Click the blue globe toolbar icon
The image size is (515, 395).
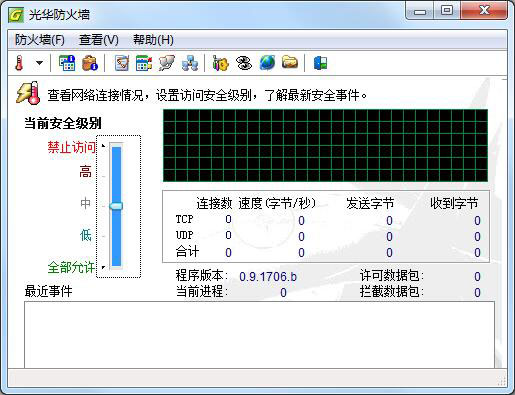(267, 63)
